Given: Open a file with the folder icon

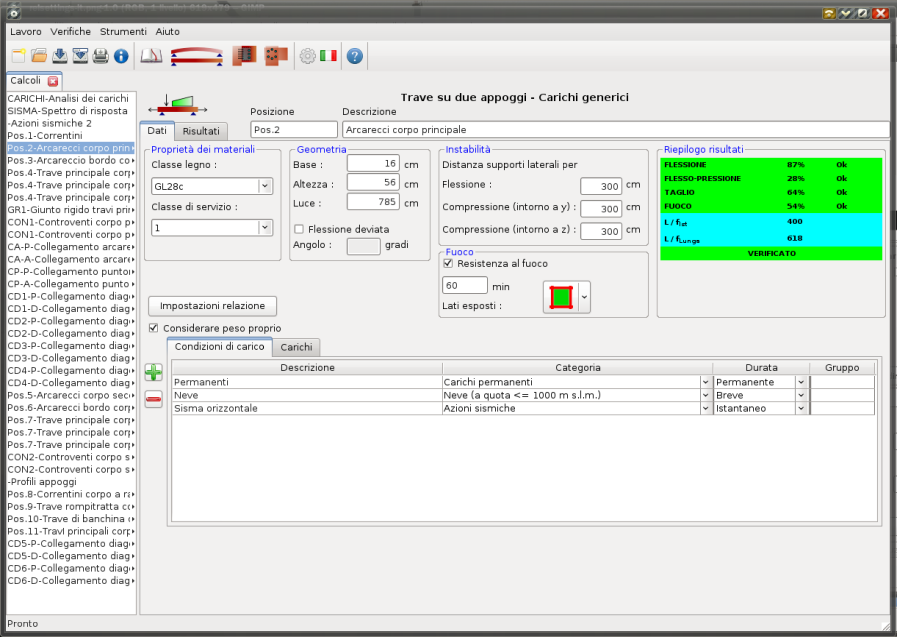Looking at the screenshot, I should point(39,56).
